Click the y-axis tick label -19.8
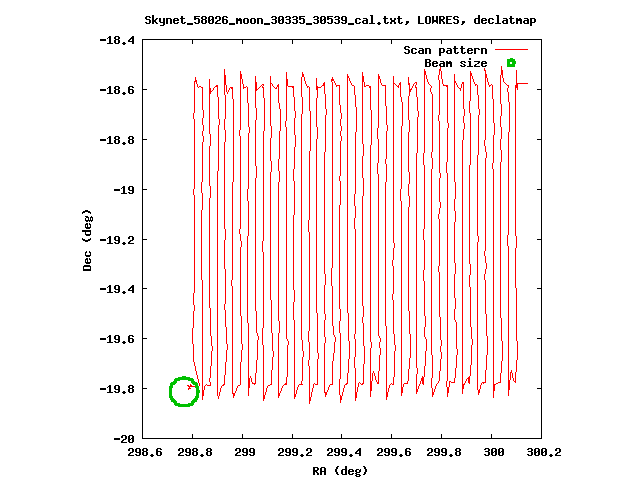Image resolution: width=640 pixels, height=480 pixels. click(117, 389)
